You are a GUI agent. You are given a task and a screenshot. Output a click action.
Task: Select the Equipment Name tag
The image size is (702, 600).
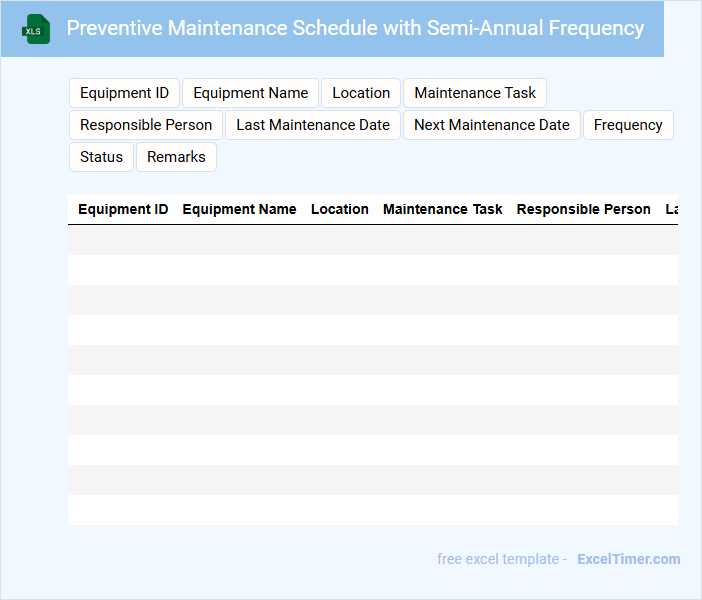click(x=250, y=93)
